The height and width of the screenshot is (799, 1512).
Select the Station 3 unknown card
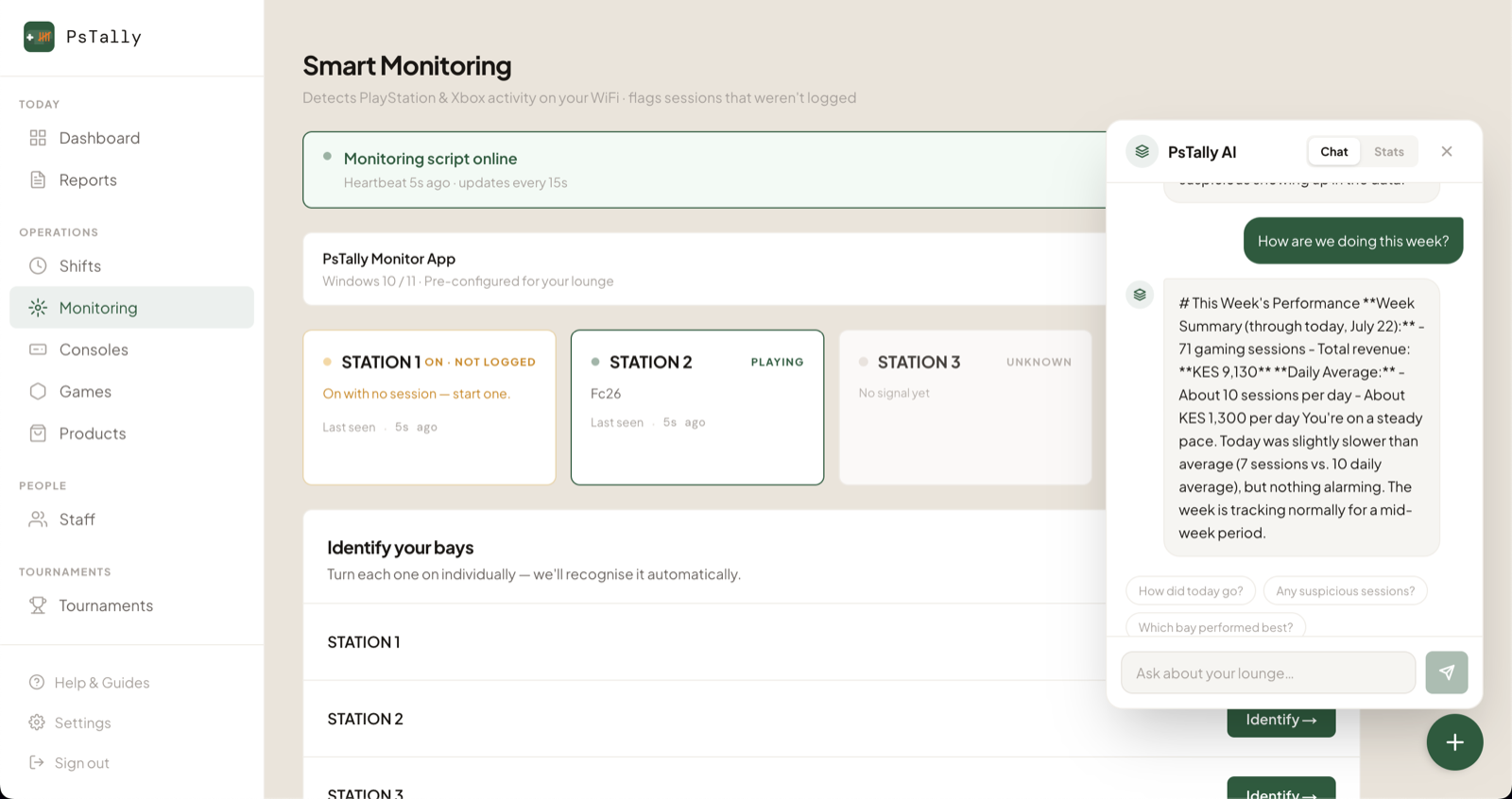point(965,407)
